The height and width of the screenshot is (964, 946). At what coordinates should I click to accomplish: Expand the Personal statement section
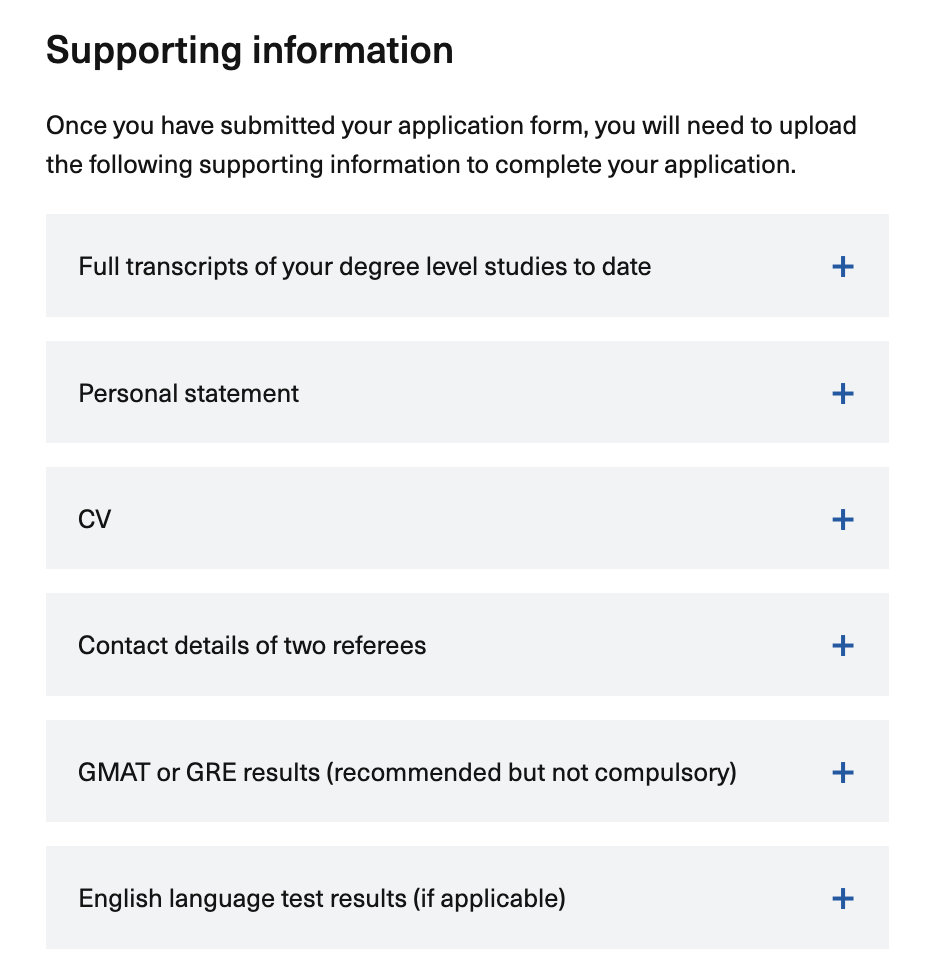click(188, 393)
